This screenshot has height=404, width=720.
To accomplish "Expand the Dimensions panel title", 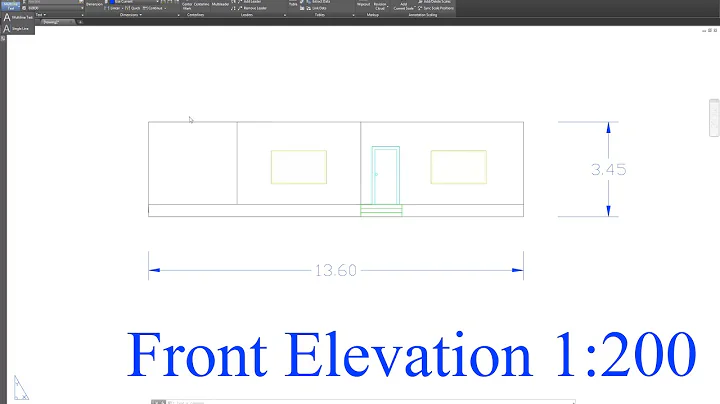I will 130,15.
